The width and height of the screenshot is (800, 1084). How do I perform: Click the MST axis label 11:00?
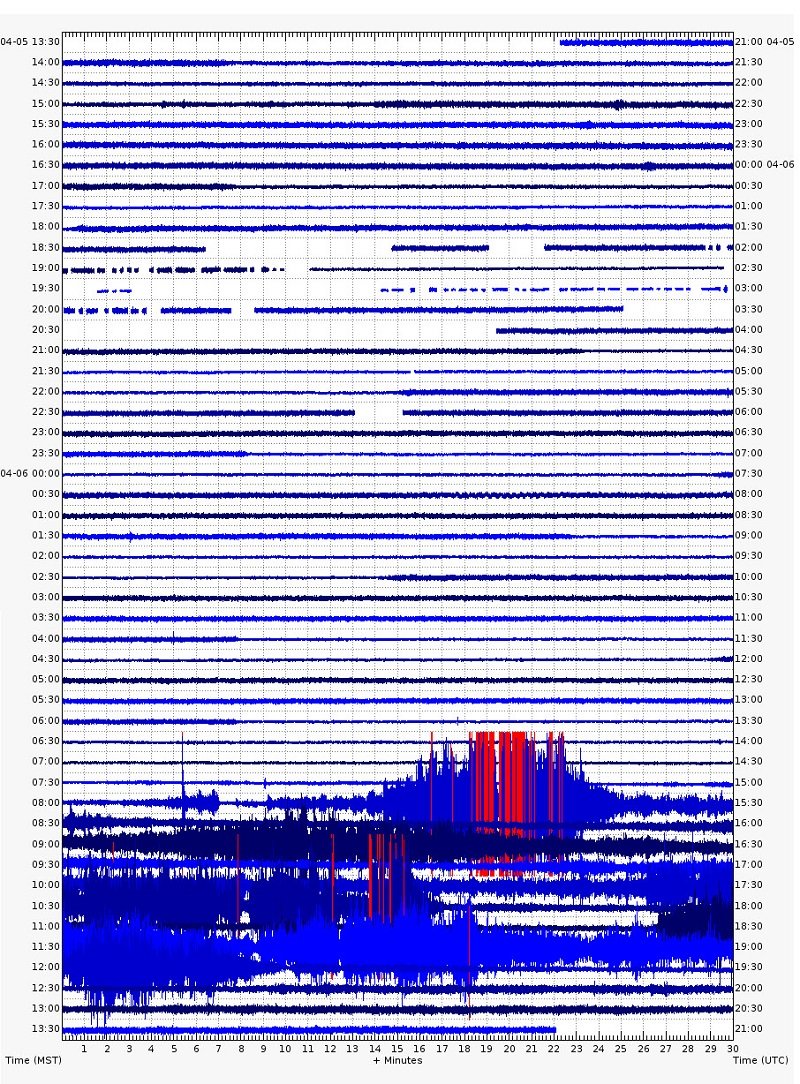tap(46, 926)
